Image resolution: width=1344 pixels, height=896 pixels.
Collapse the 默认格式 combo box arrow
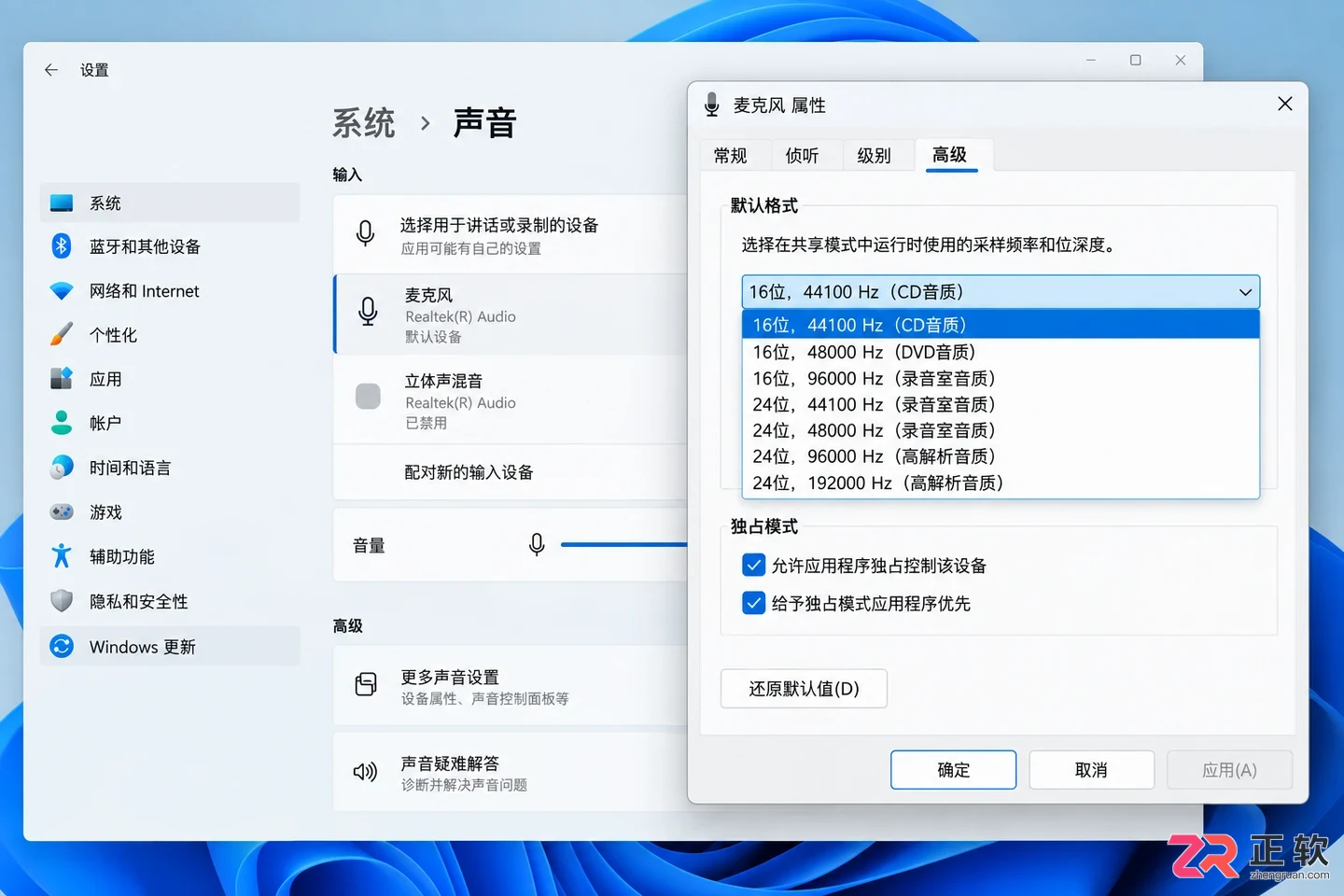[1245, 292]
